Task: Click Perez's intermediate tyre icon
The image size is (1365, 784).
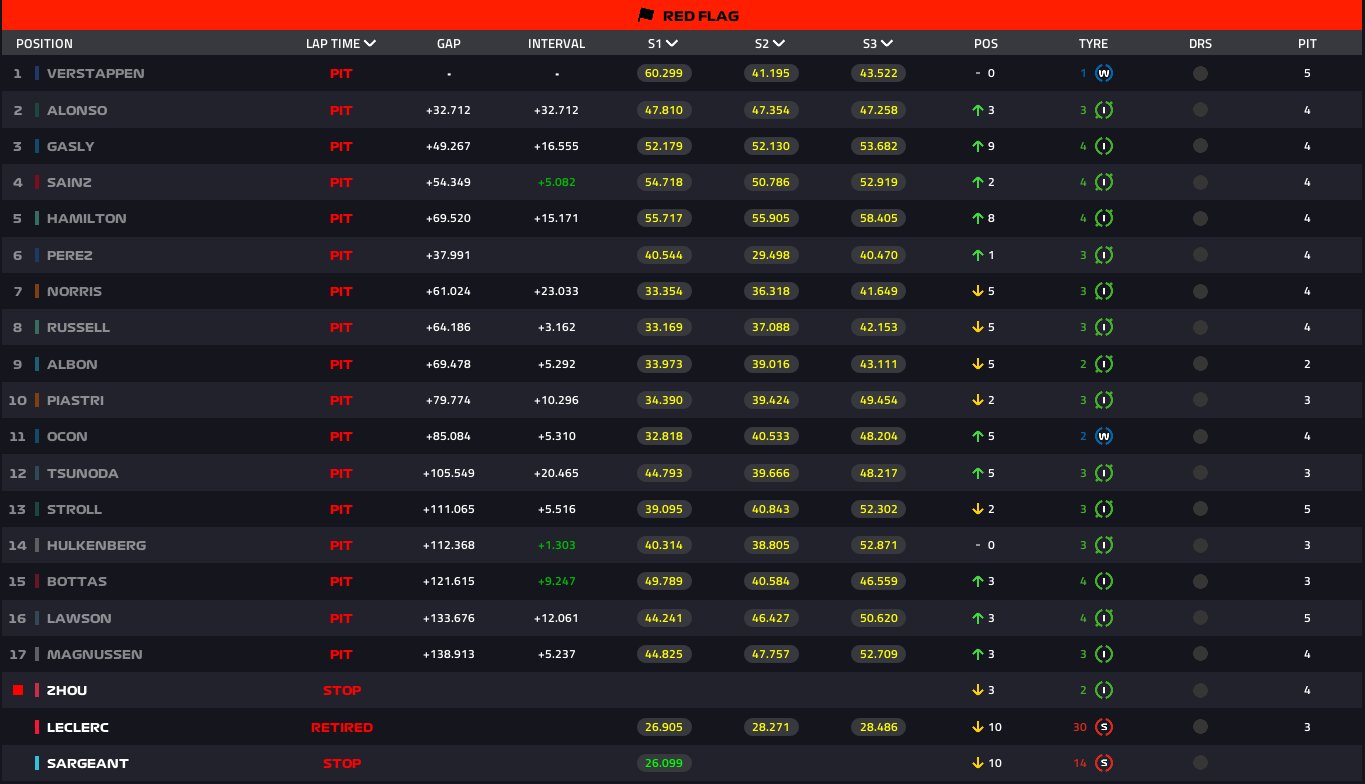Action: coord(1104,255)
